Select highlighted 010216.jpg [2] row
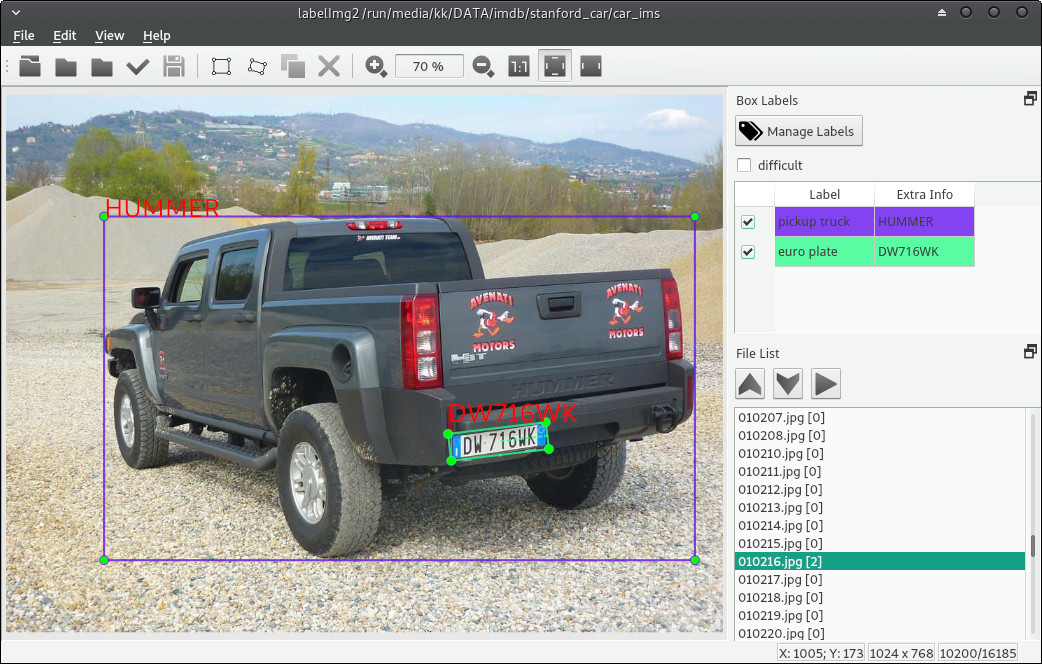This screenshot has width=1042, height=664. [x=880, y=561]
